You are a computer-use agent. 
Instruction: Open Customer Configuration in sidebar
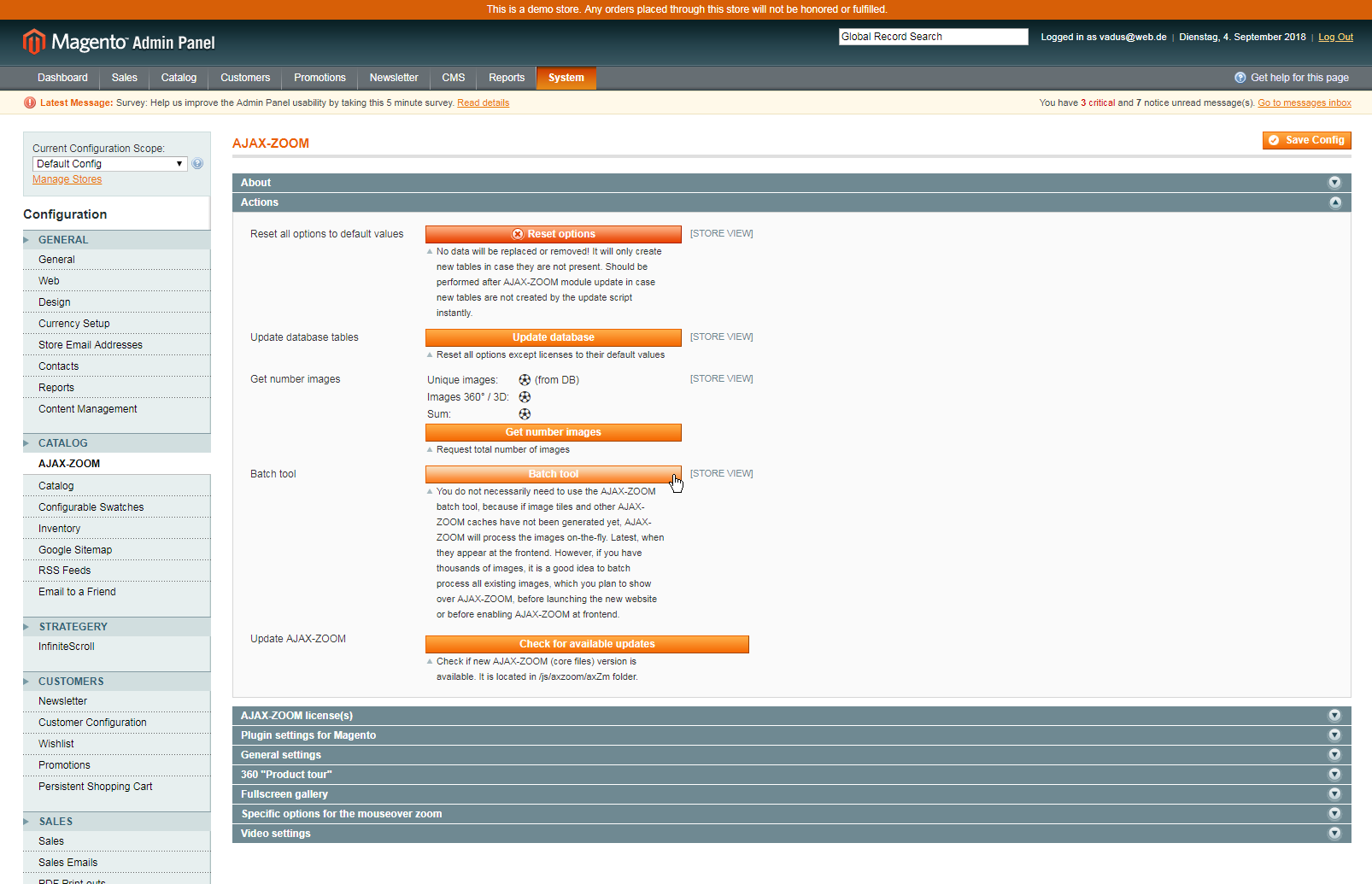[x=116, y=723]
